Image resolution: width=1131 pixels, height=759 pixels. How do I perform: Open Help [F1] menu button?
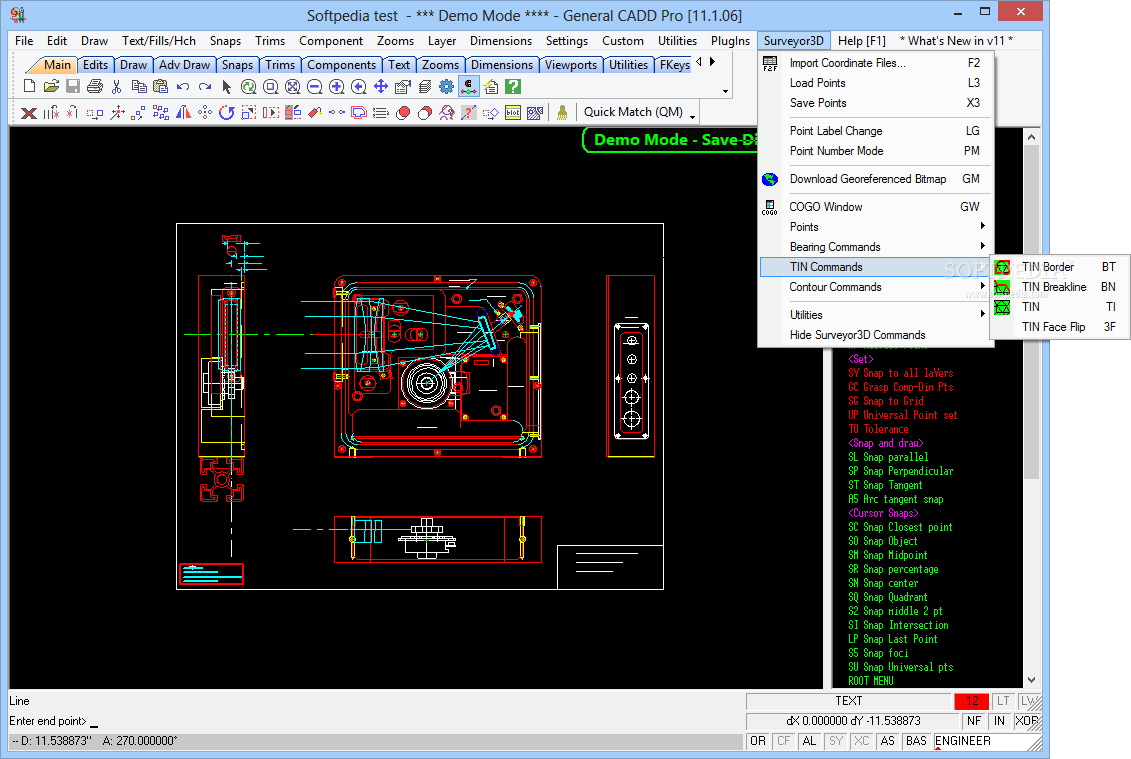coord(862,41)
